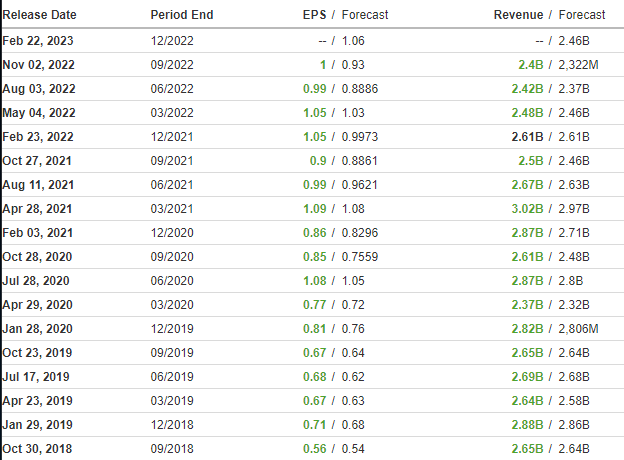624x460 pixels.
Task: Select the EPS forecast 0.7559 value
Action: coord(360,257)
